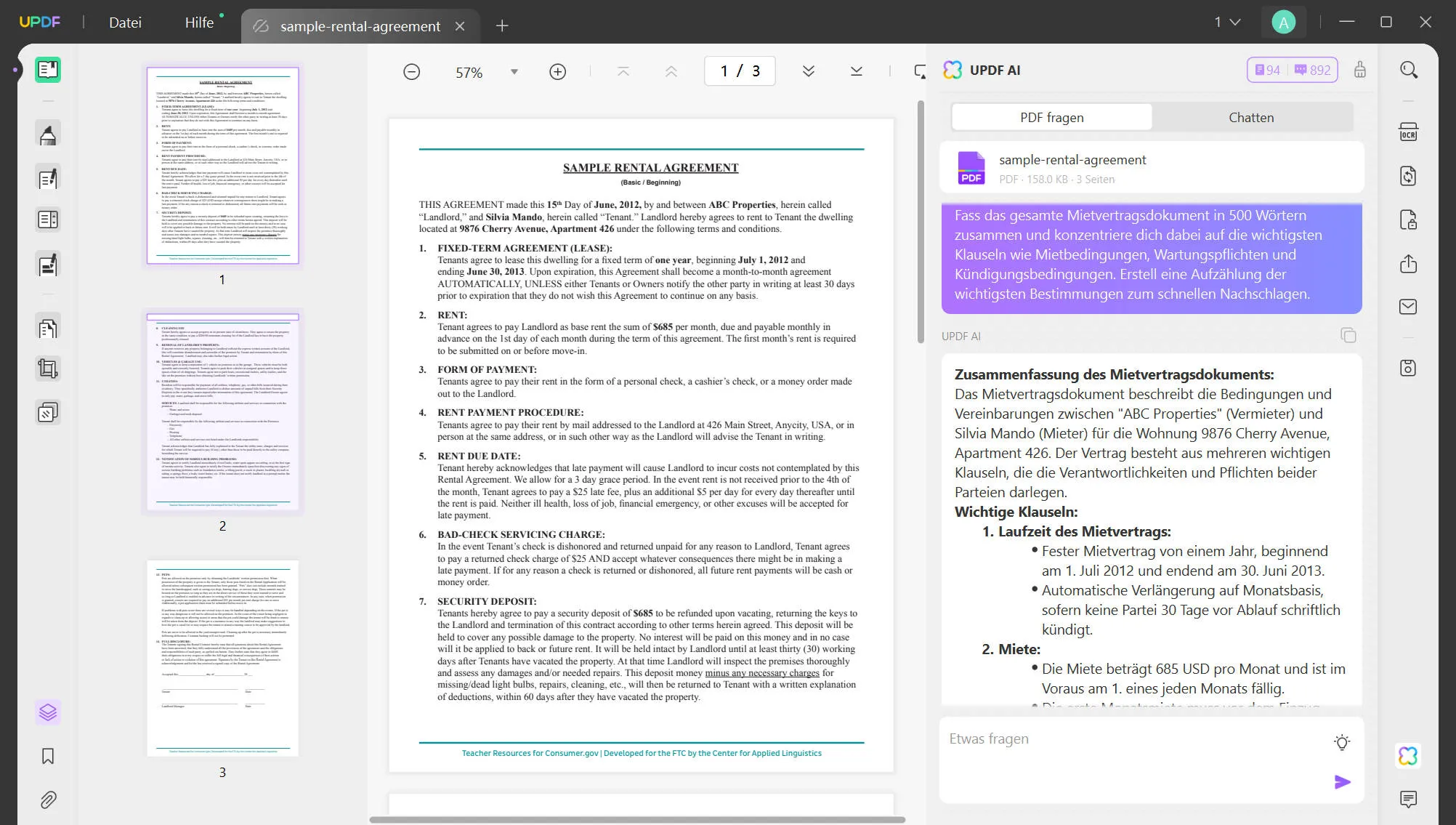Click the zoom out minus button

[x=411, y=72]
